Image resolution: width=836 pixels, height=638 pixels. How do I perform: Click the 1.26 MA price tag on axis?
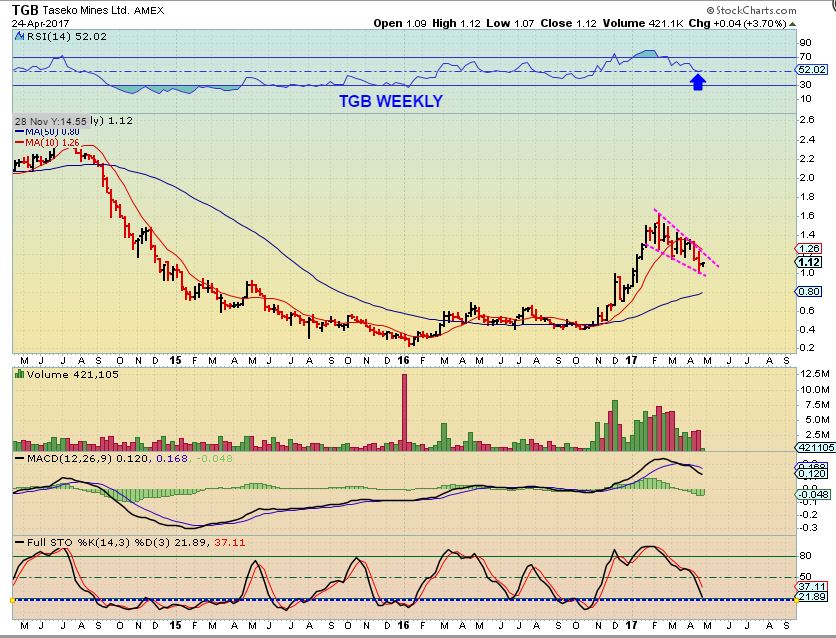(x=809, y=248)
